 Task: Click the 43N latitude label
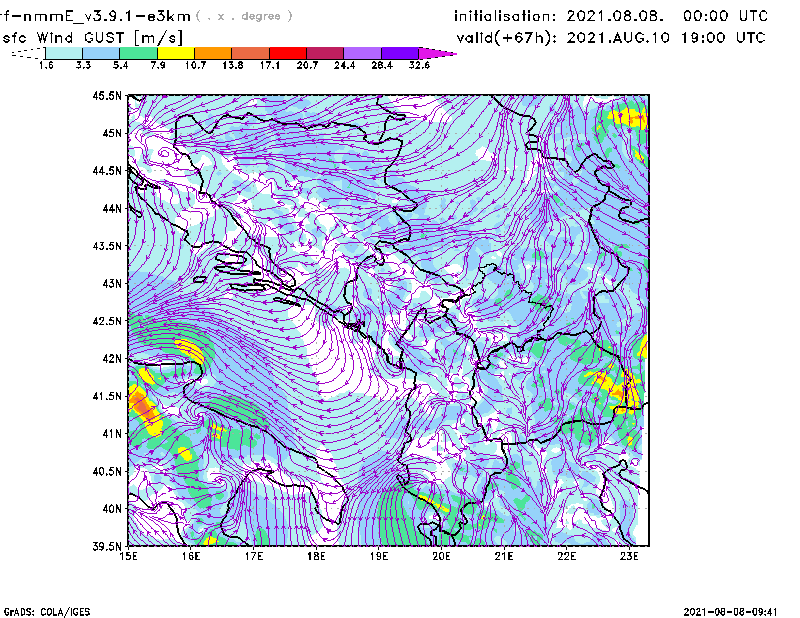click(x=112, y=283)
